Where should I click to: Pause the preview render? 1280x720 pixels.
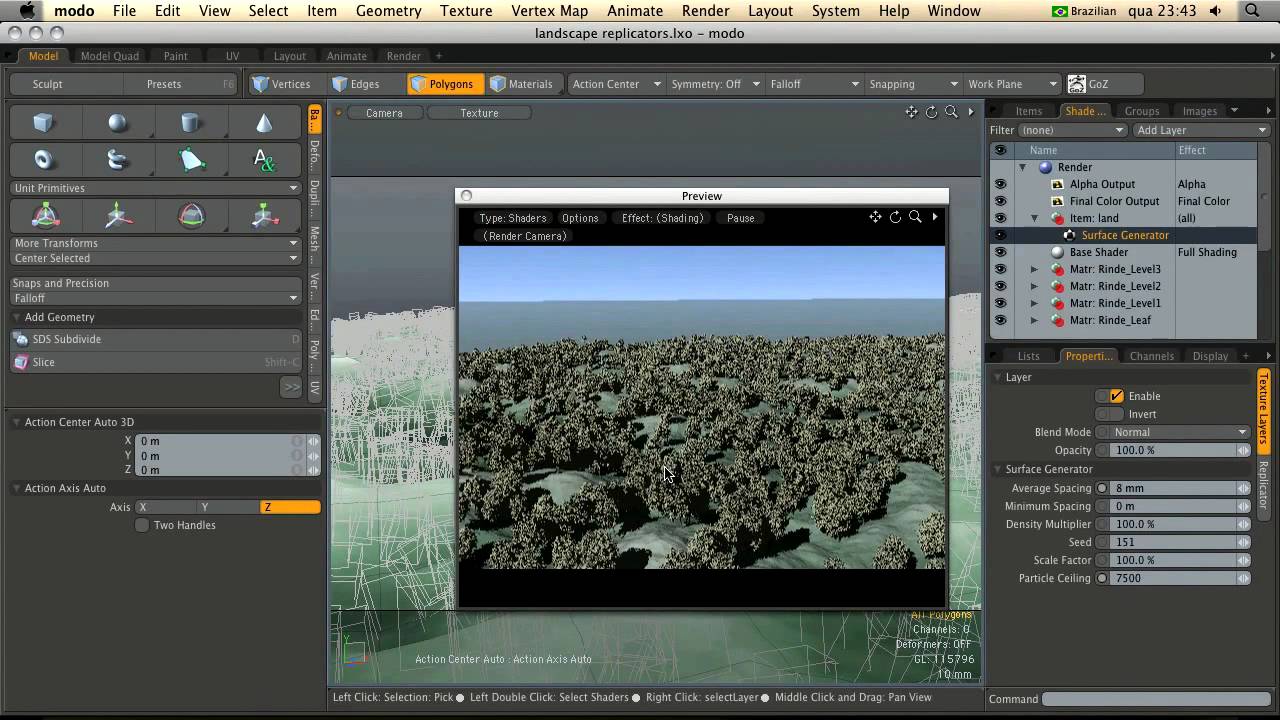click(740, 218)
